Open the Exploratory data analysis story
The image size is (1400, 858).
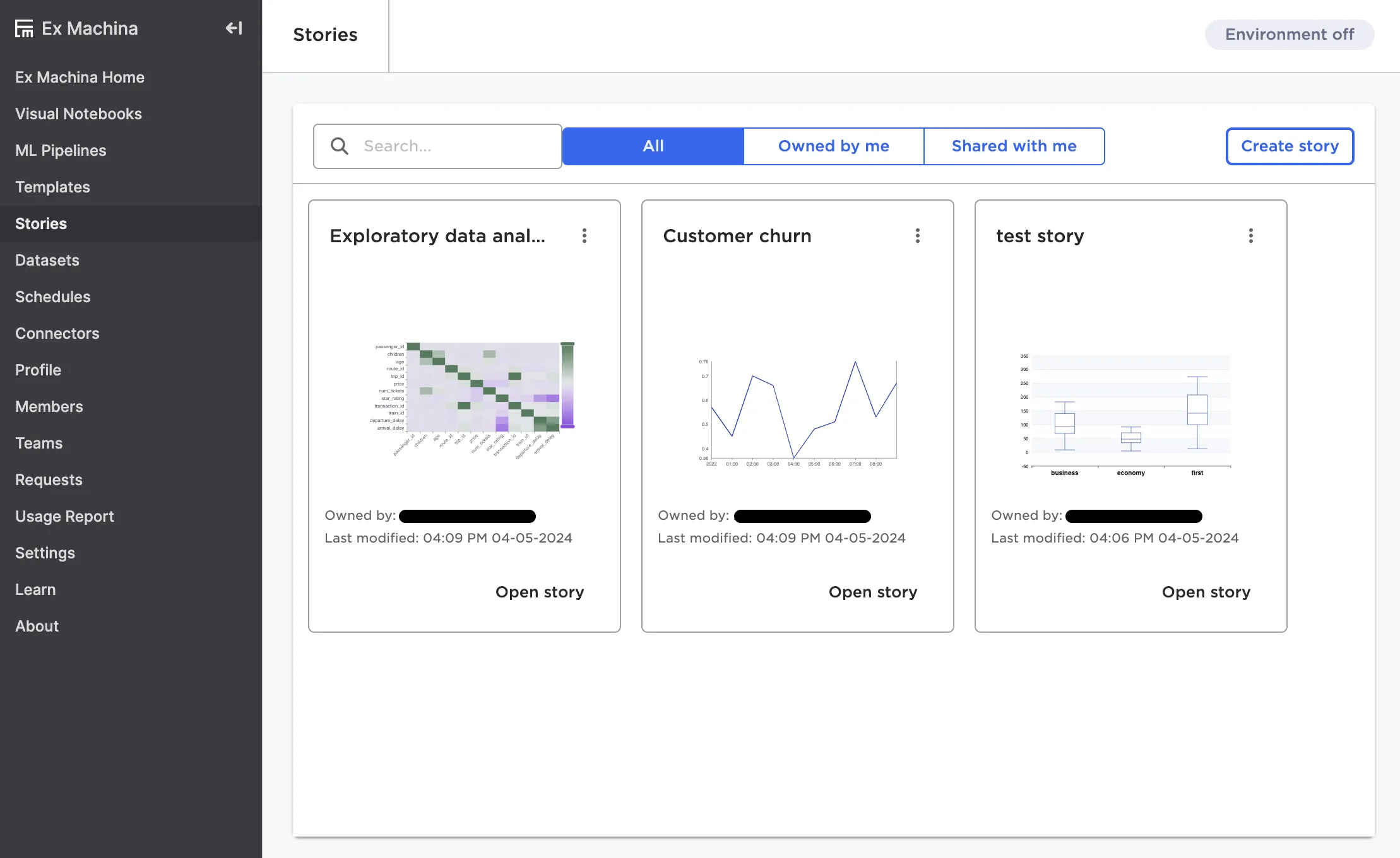pyautogui.click(x=539, y=592)
